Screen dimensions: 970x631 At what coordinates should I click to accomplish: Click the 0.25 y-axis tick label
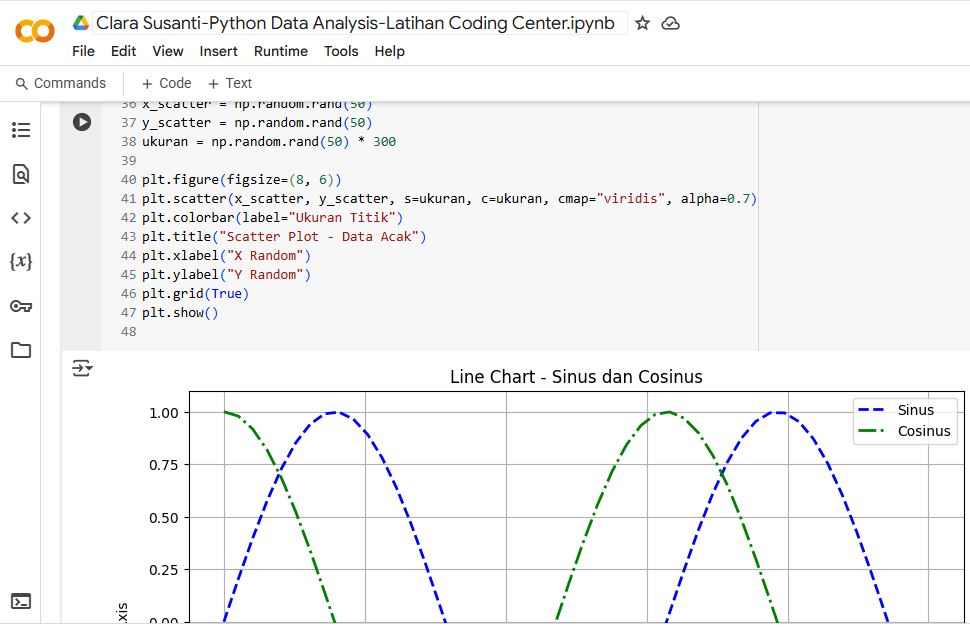pos(164,570)
